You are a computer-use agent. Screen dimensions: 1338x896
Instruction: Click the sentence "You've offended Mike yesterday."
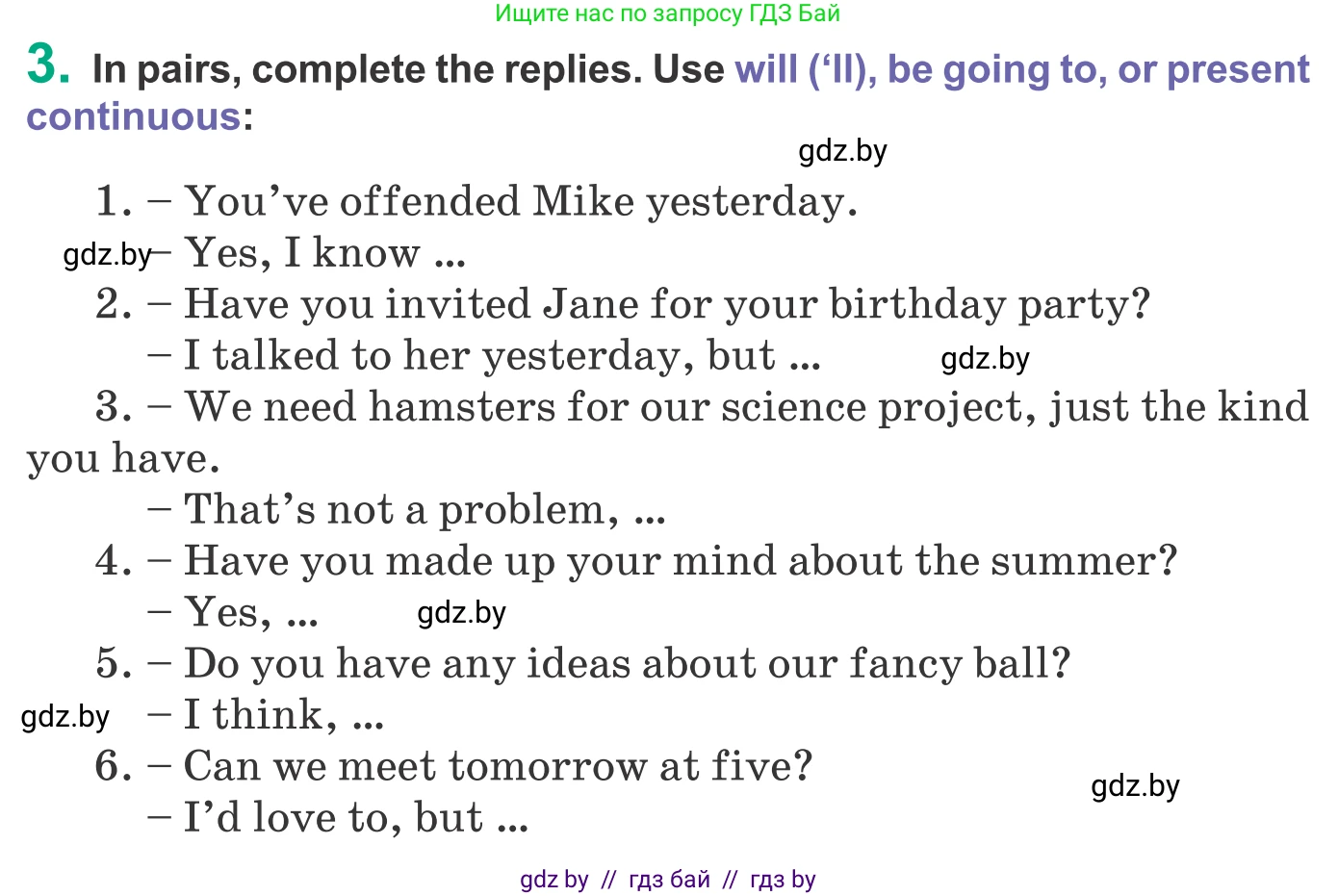(520, 202)
